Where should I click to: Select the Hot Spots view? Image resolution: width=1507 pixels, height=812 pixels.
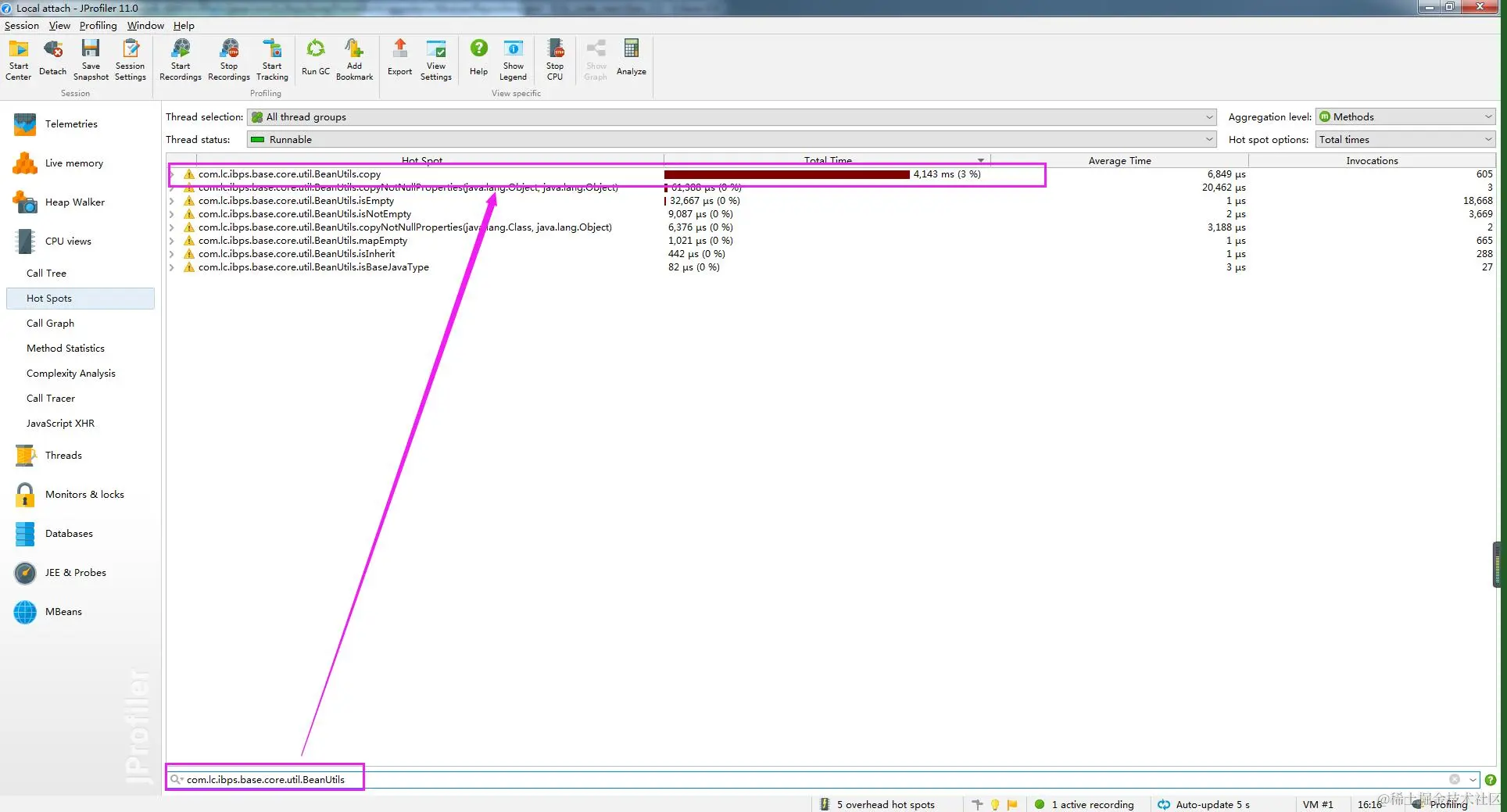81,299
